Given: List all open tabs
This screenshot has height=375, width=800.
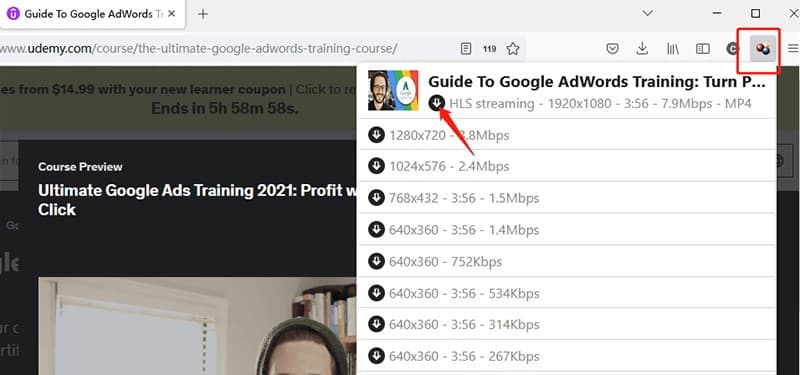Looking at the screenshot, I should [x=647, y=13].
